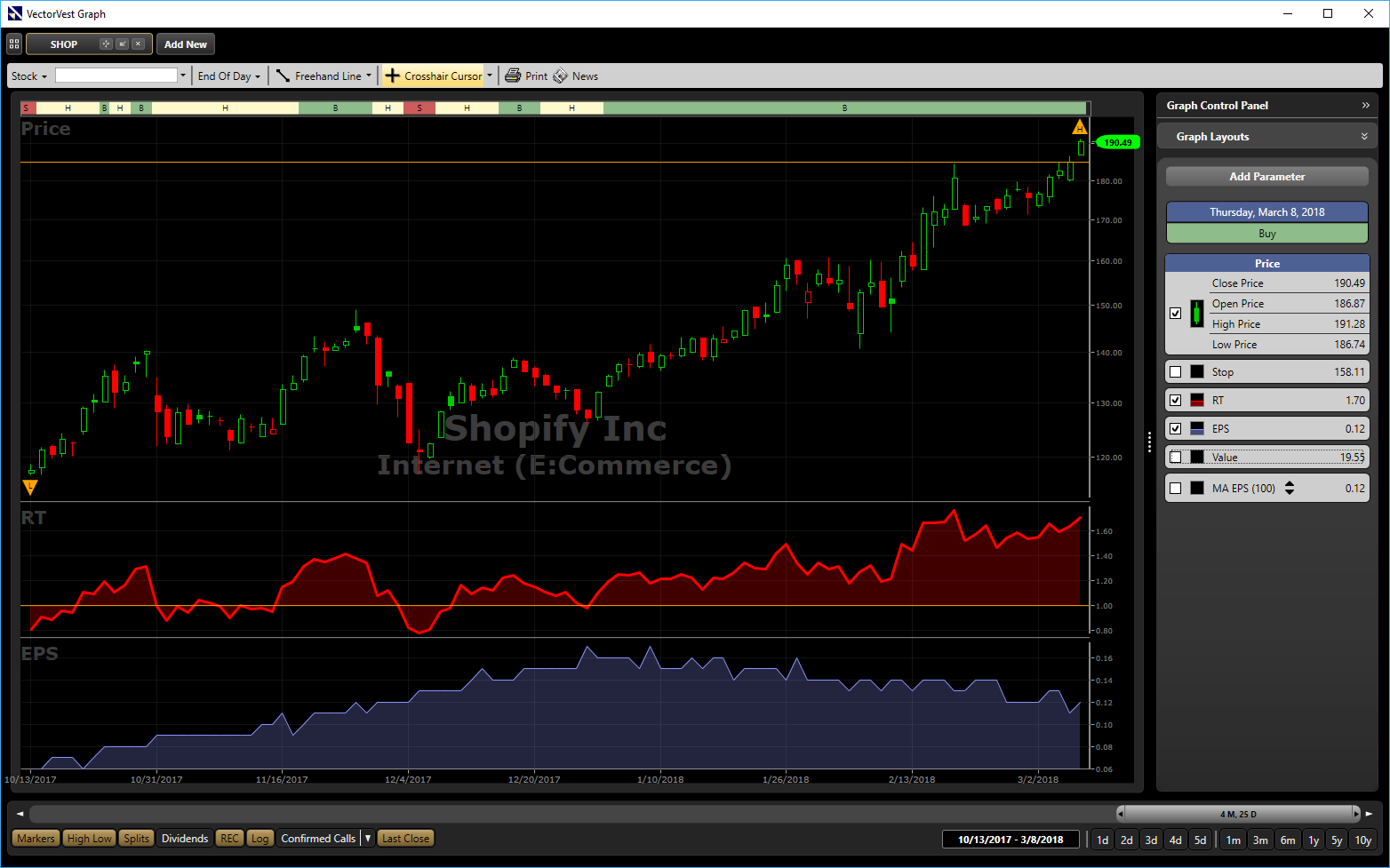This screenshot has width=1390, height=868.
Task: Enable the Value parameter checkbox
Action: 1176,458
